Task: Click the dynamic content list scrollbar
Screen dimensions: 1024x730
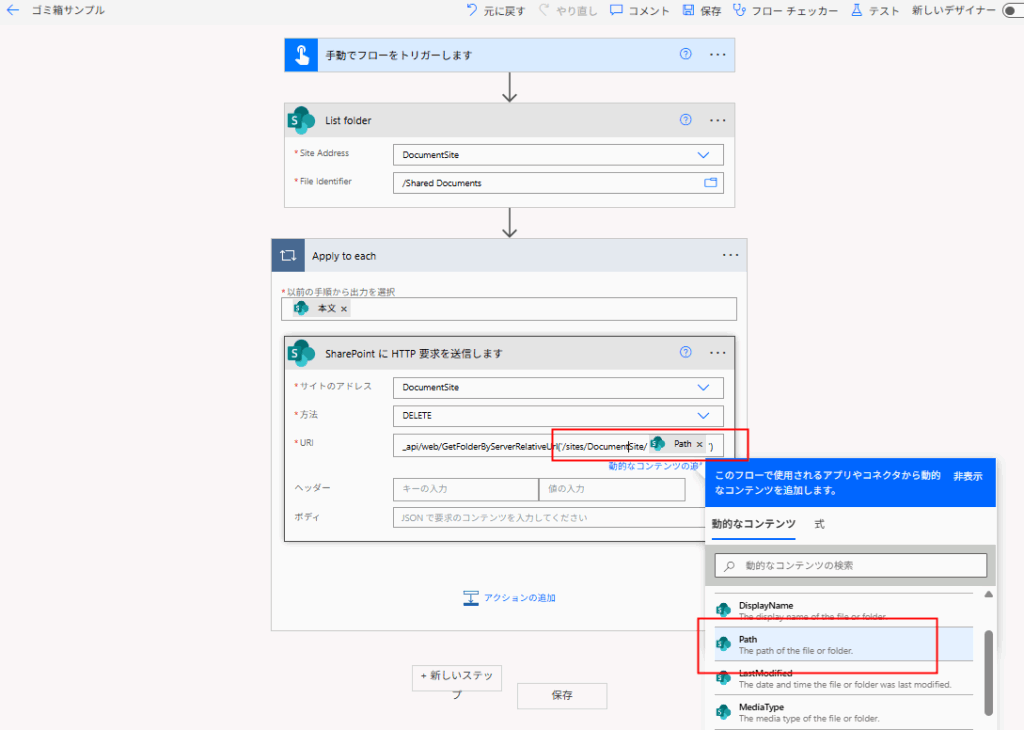Action: 989,673
